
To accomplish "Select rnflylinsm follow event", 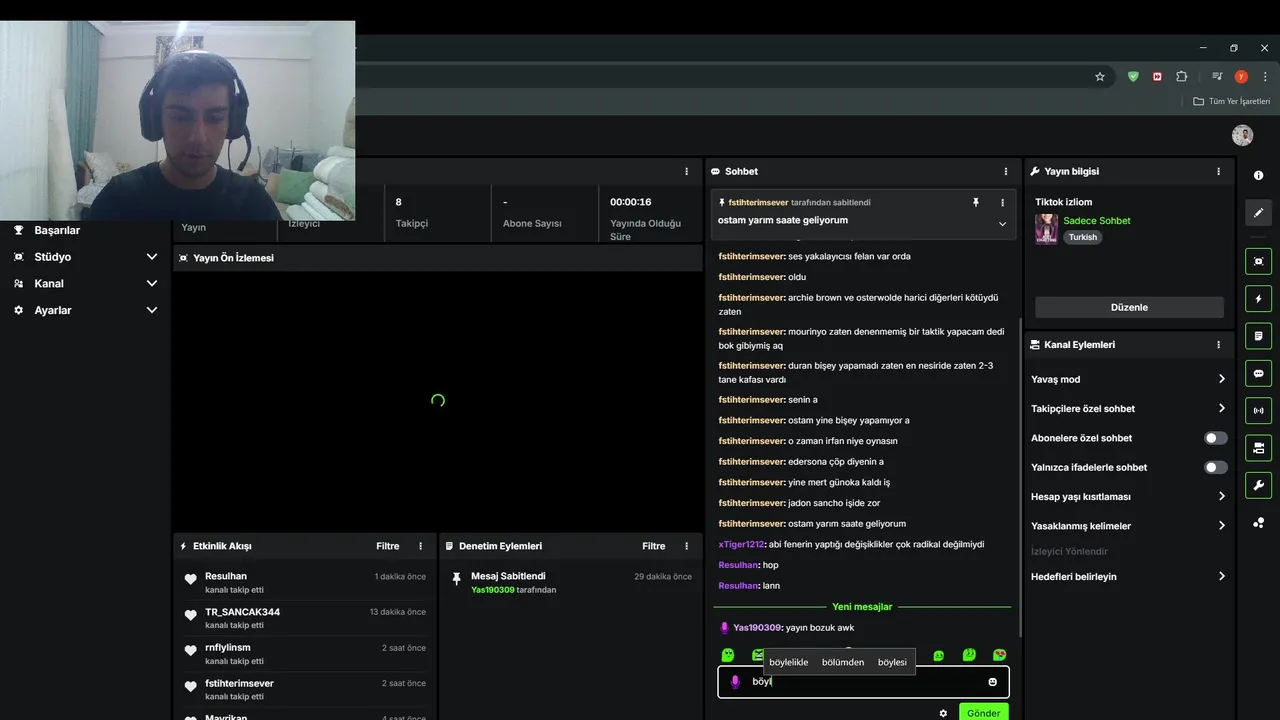I will coord(305,654).
